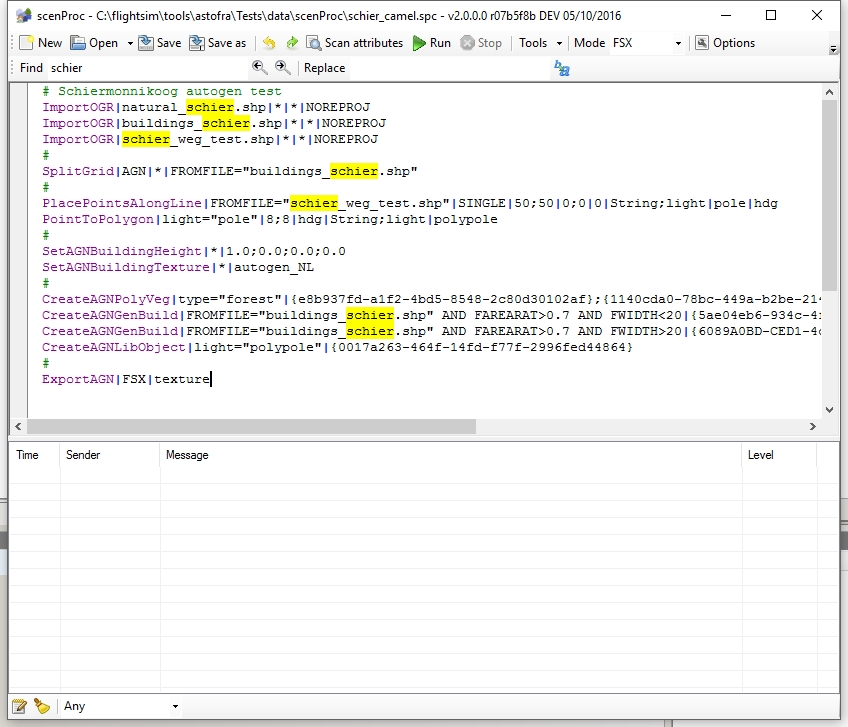Click the New file button

(x=40, y=43)
